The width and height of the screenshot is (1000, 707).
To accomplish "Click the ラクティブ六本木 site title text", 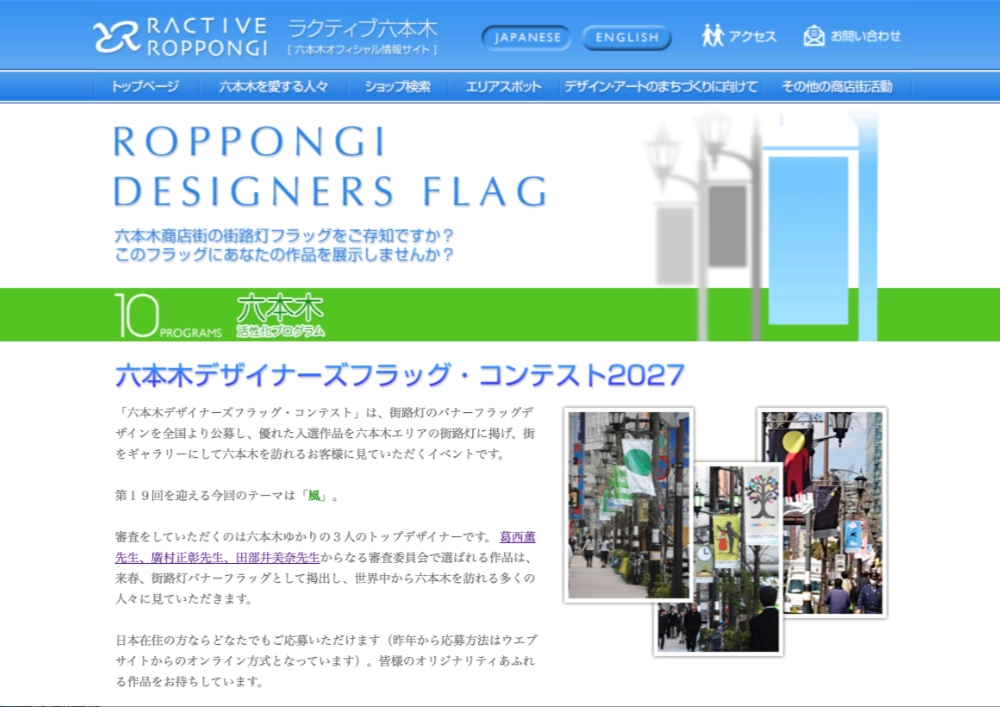I will [x=362, y=29].
